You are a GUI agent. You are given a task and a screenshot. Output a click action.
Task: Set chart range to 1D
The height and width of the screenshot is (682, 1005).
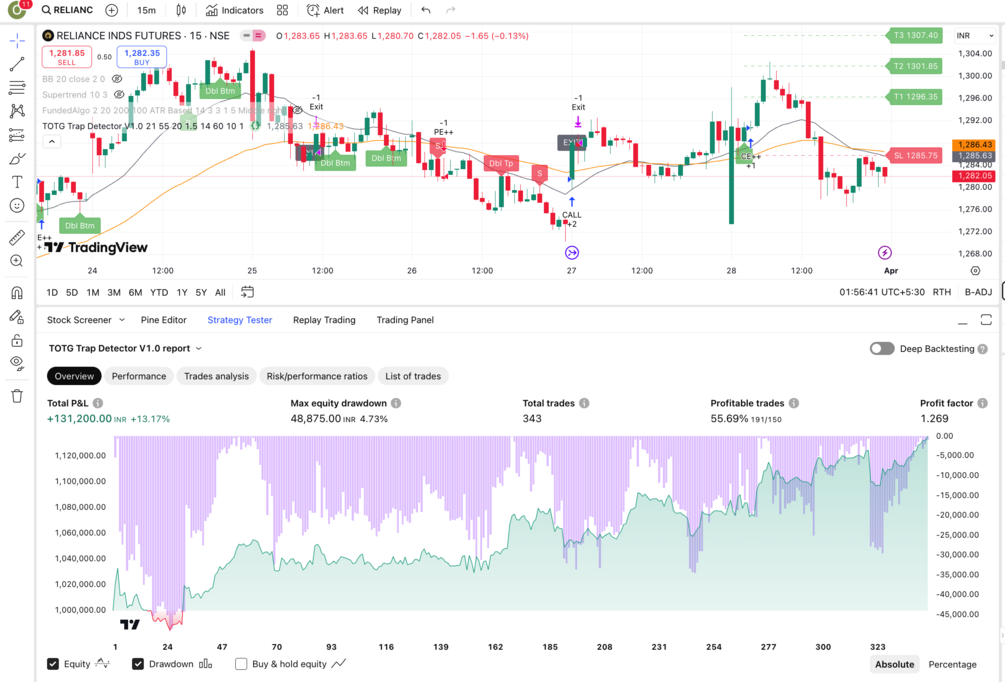53,292
